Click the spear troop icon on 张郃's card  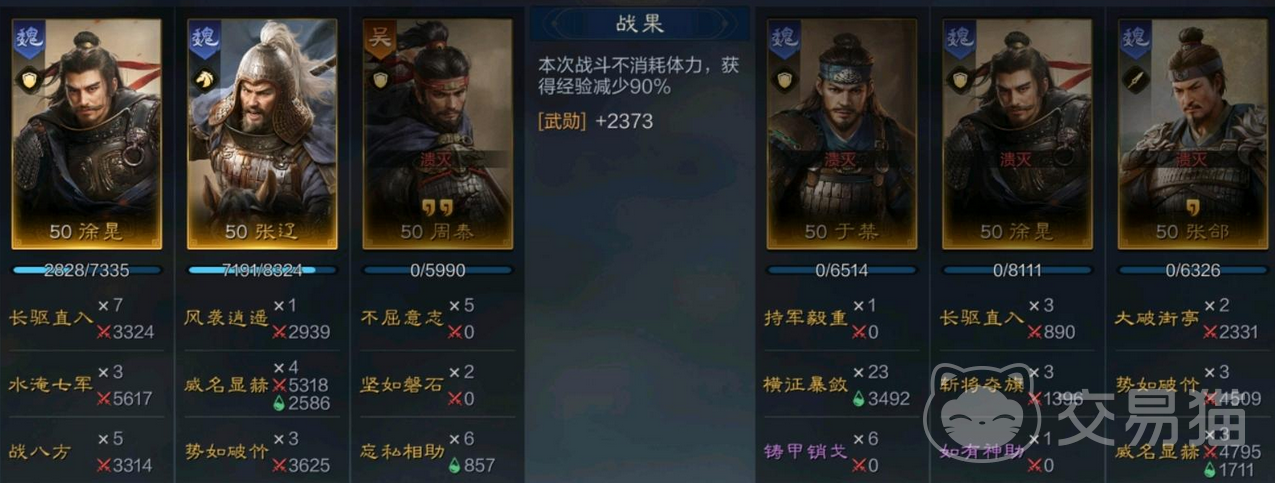(x=1137, y=78)
